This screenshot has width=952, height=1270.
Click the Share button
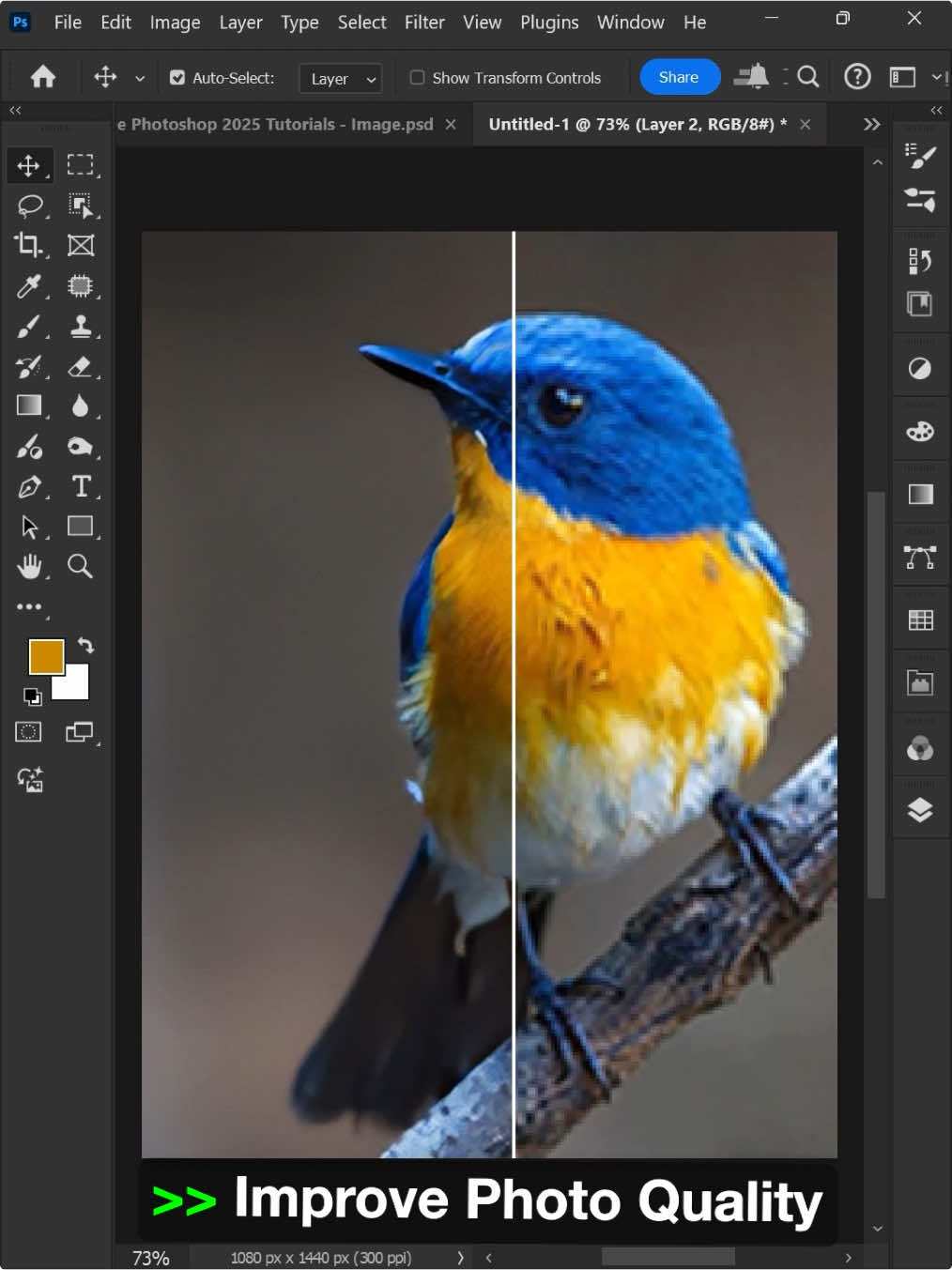(679, 76)
